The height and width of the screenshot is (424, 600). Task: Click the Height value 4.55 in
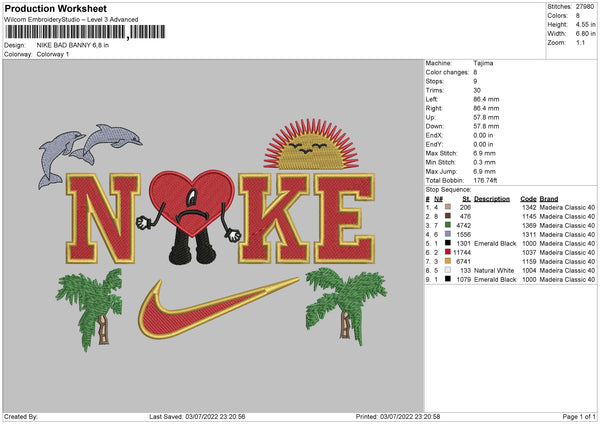tap(585, 24)
